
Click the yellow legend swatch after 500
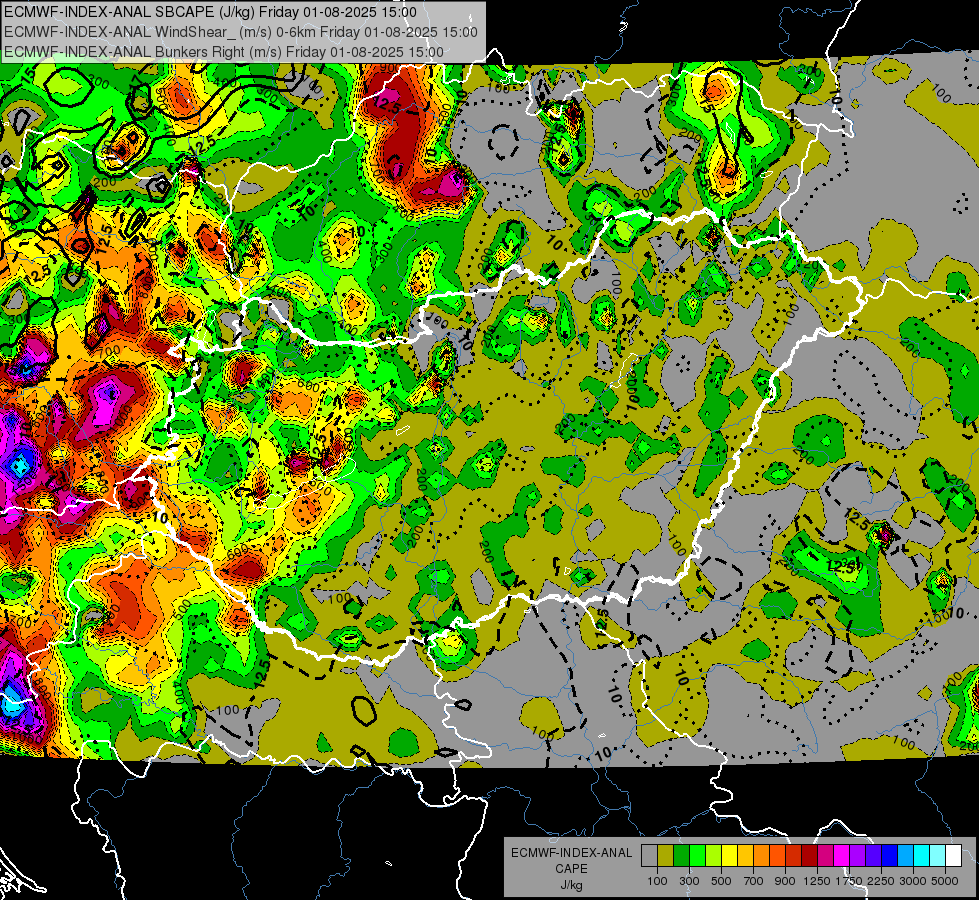point(730,855)
